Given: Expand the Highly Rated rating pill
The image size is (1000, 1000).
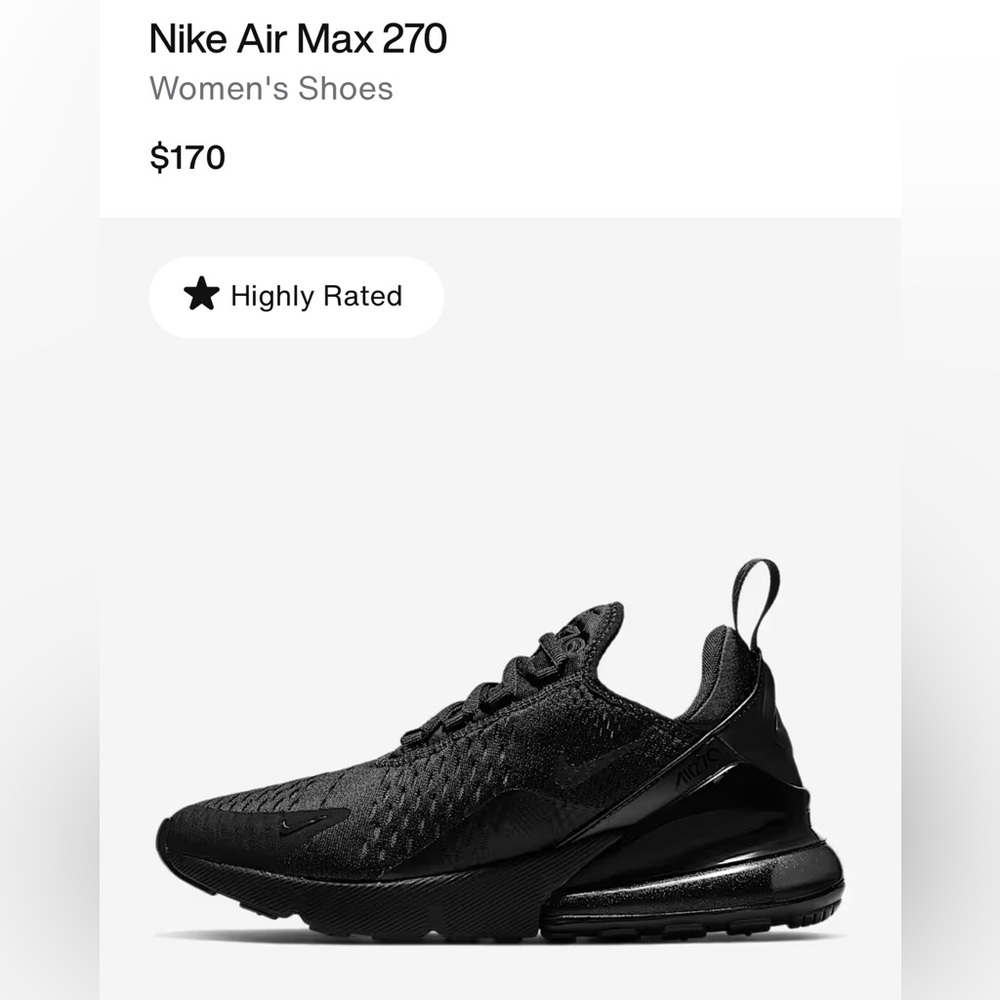Looking at the screenshot, I should [x=297, y=296].
